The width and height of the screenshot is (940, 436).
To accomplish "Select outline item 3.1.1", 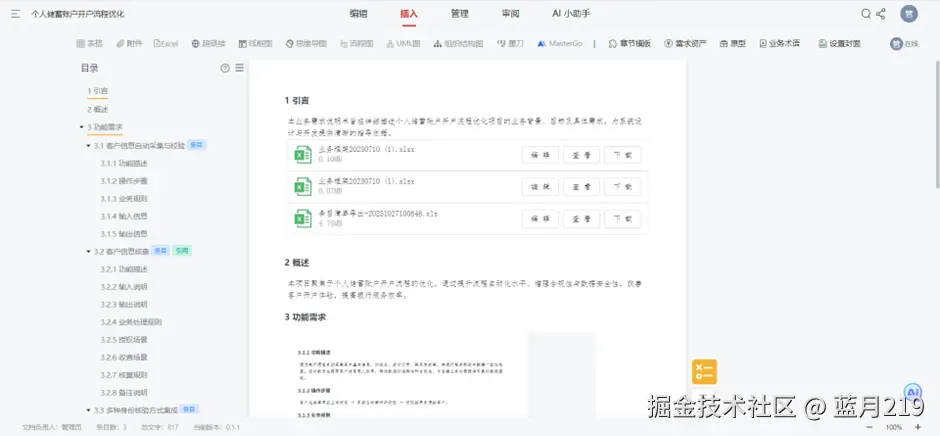I will tap(124, 163).
